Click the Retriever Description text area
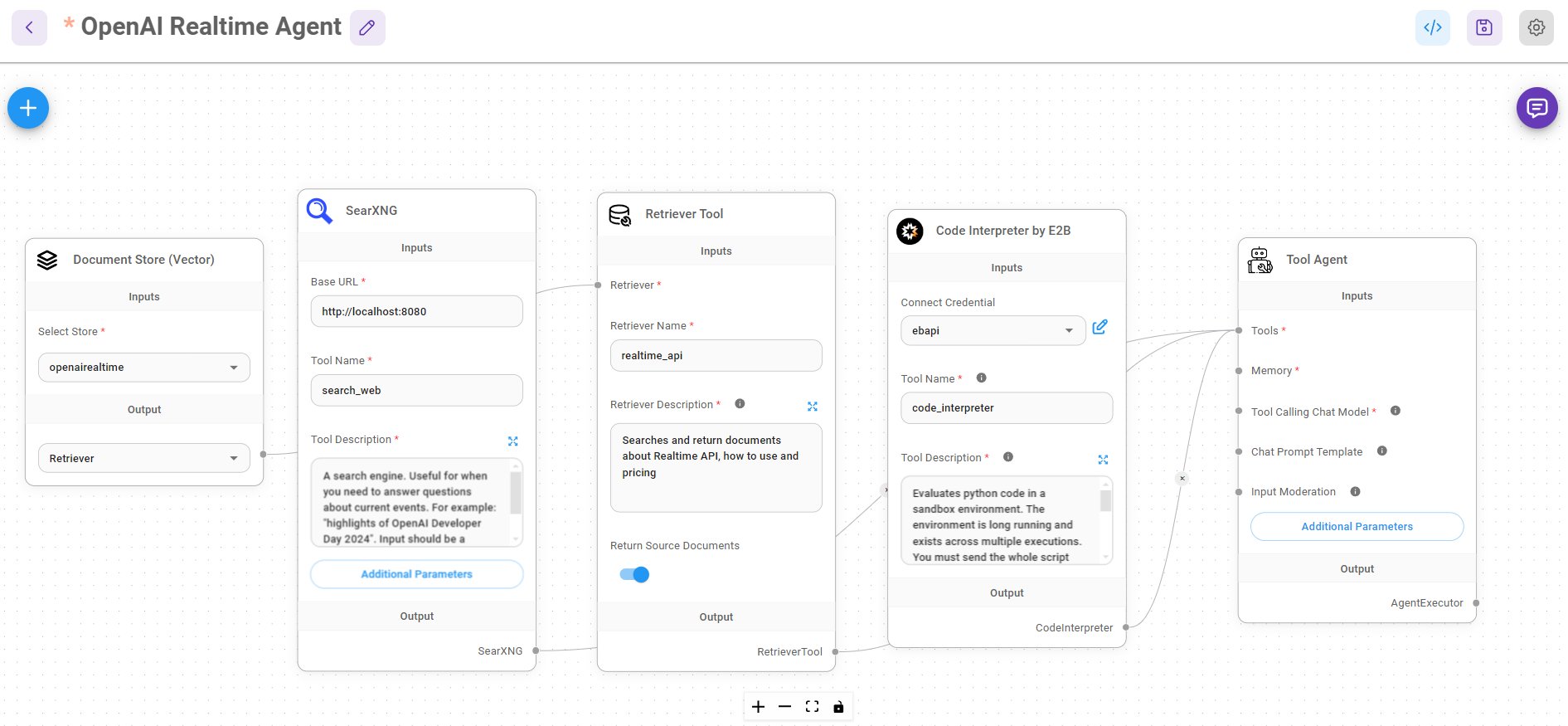This screenshot has width=1568, height=726. (716, 468)
